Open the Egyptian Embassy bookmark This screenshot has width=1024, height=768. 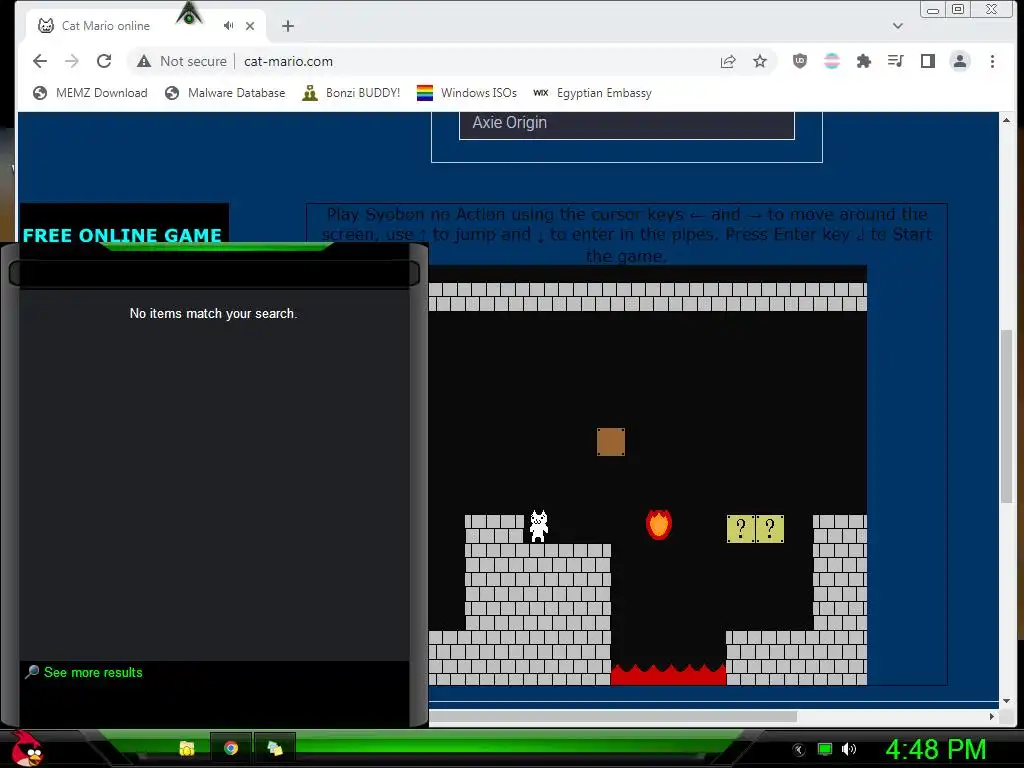pos(593,93)
